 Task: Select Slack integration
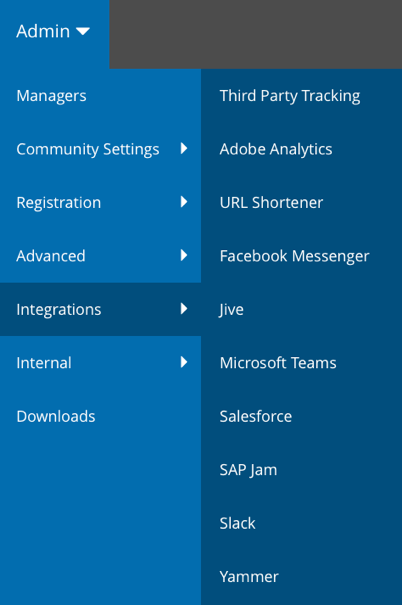301,523
